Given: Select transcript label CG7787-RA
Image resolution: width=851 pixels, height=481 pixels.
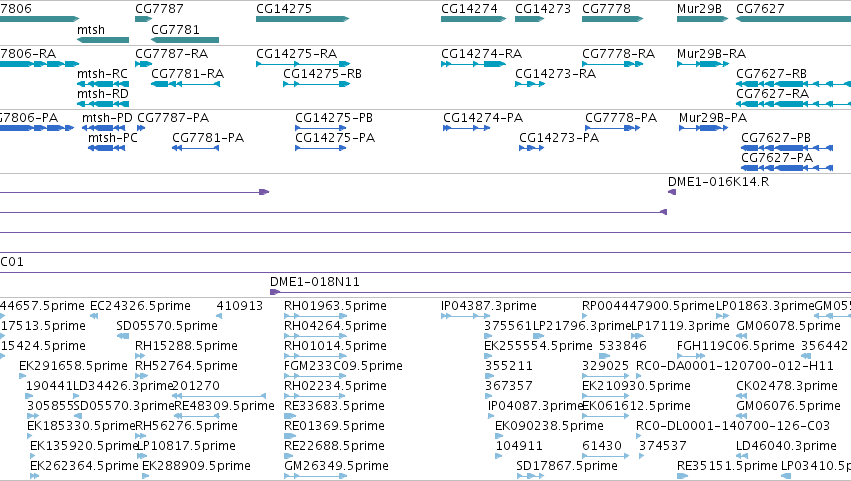Looking at the screenshot, I should 172,54.
